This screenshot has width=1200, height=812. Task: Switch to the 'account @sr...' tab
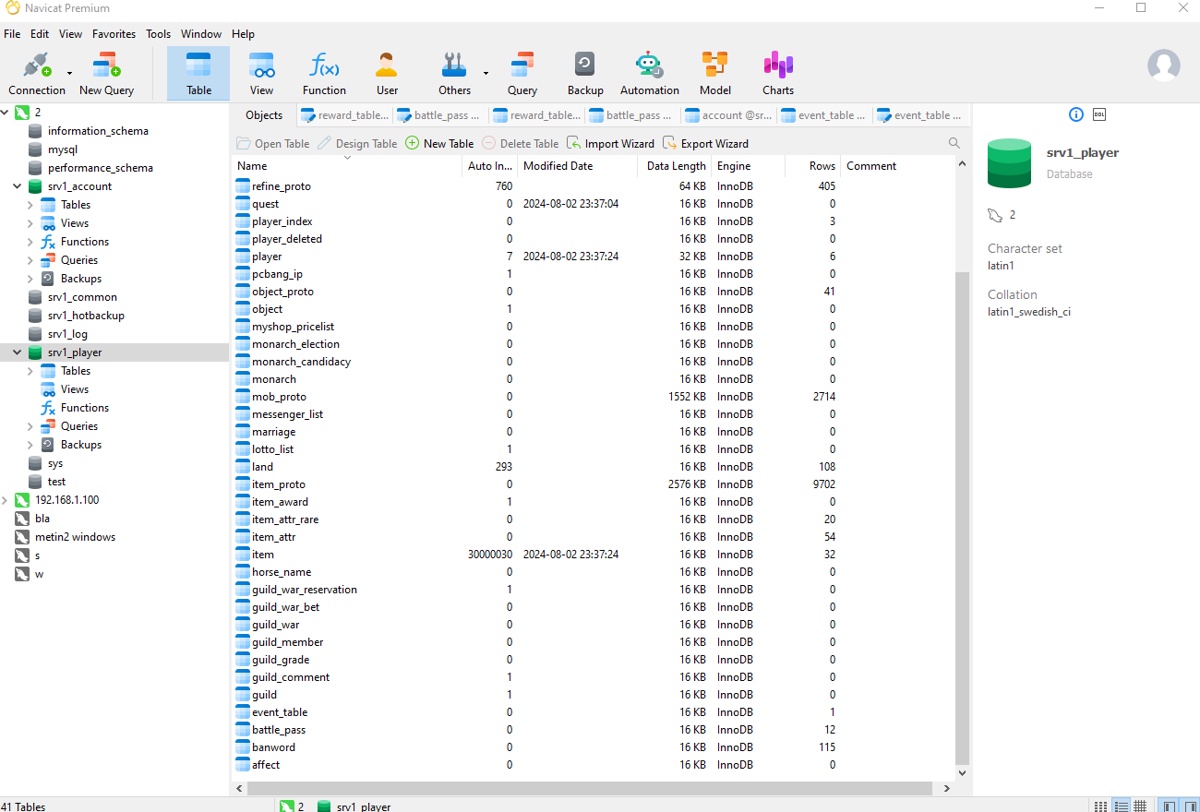[x=728, y=115]
